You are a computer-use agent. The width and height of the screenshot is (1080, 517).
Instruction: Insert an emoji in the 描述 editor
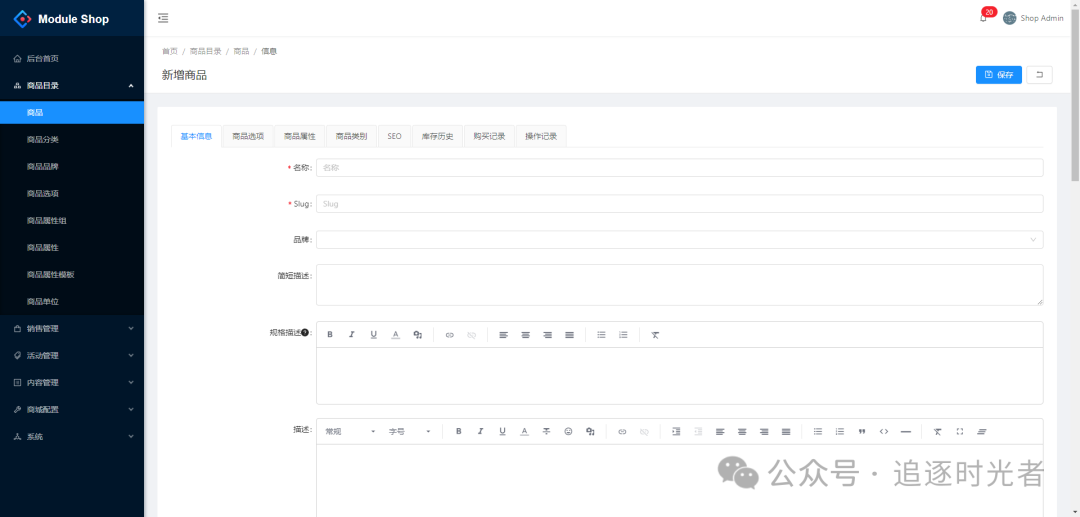568,431
